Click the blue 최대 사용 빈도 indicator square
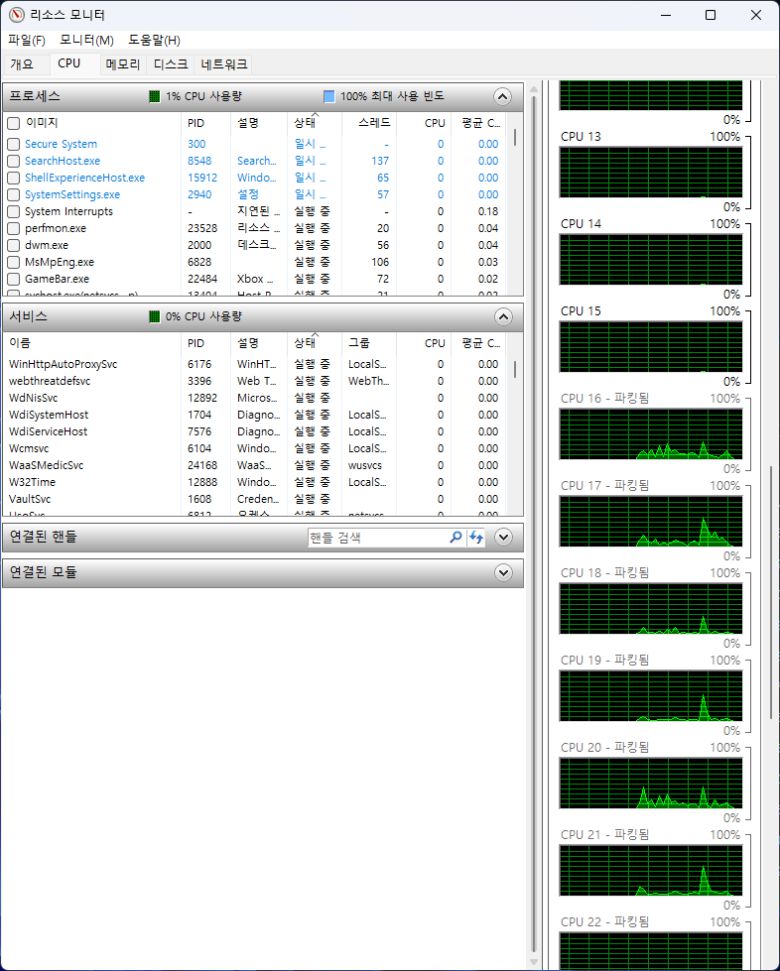This screenshot has width=780, height=971. (329, 97)
